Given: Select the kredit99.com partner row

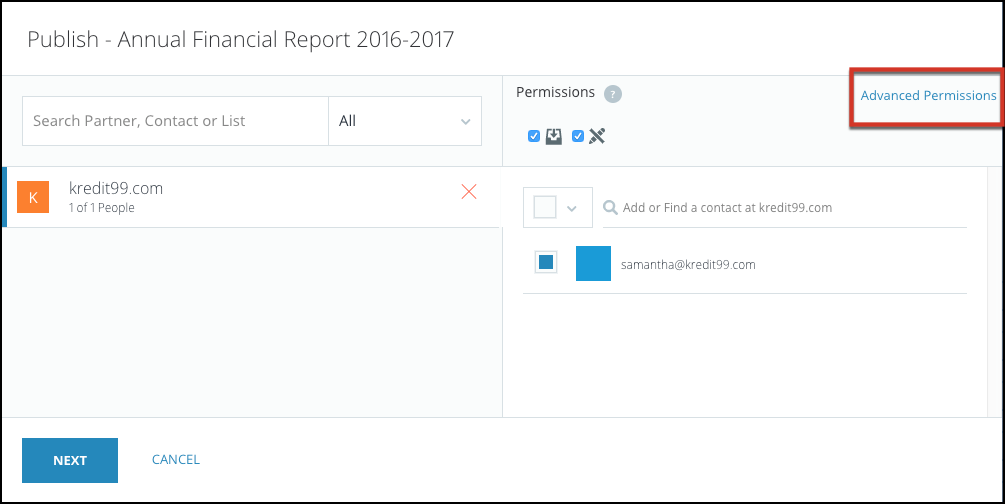Looking at the screenshot, I should [251, 197].
